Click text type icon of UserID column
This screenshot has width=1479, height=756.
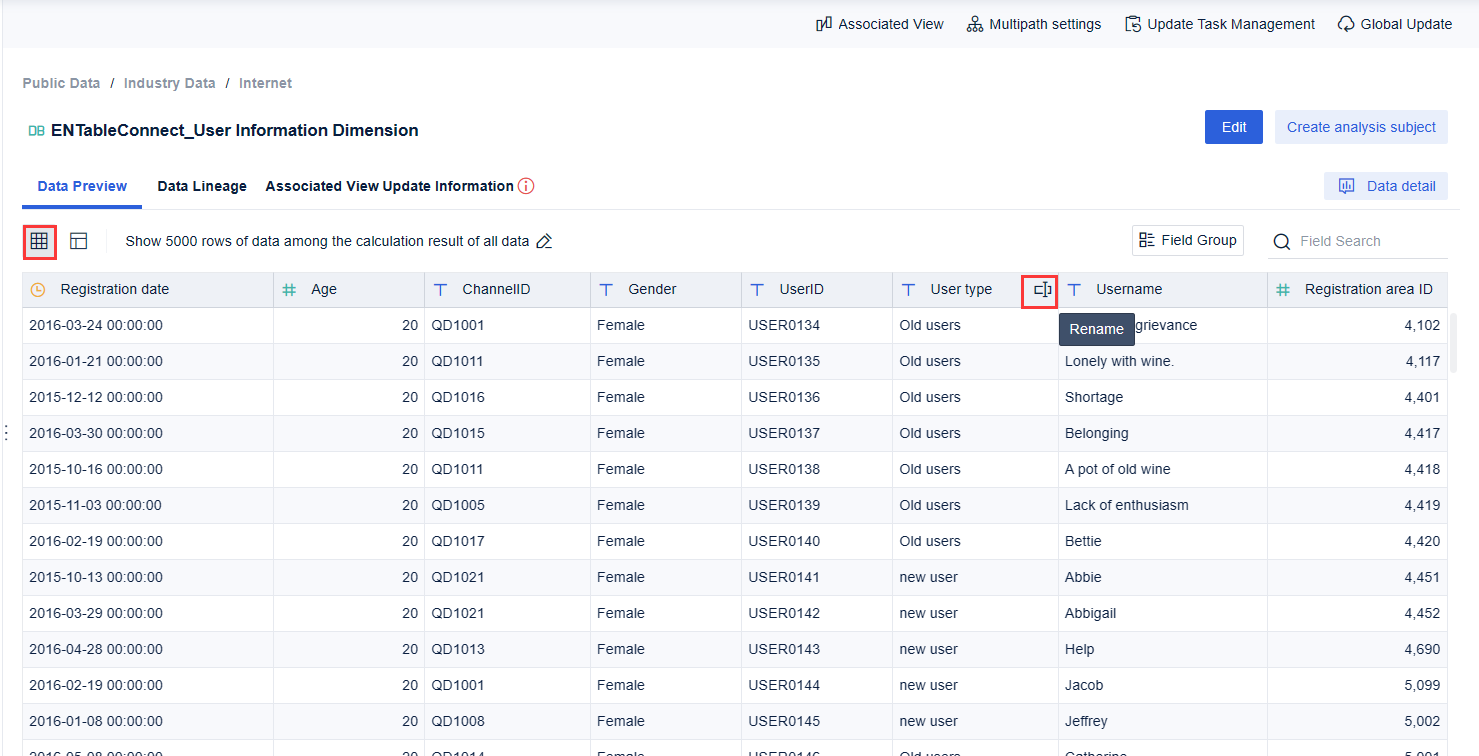757,290
